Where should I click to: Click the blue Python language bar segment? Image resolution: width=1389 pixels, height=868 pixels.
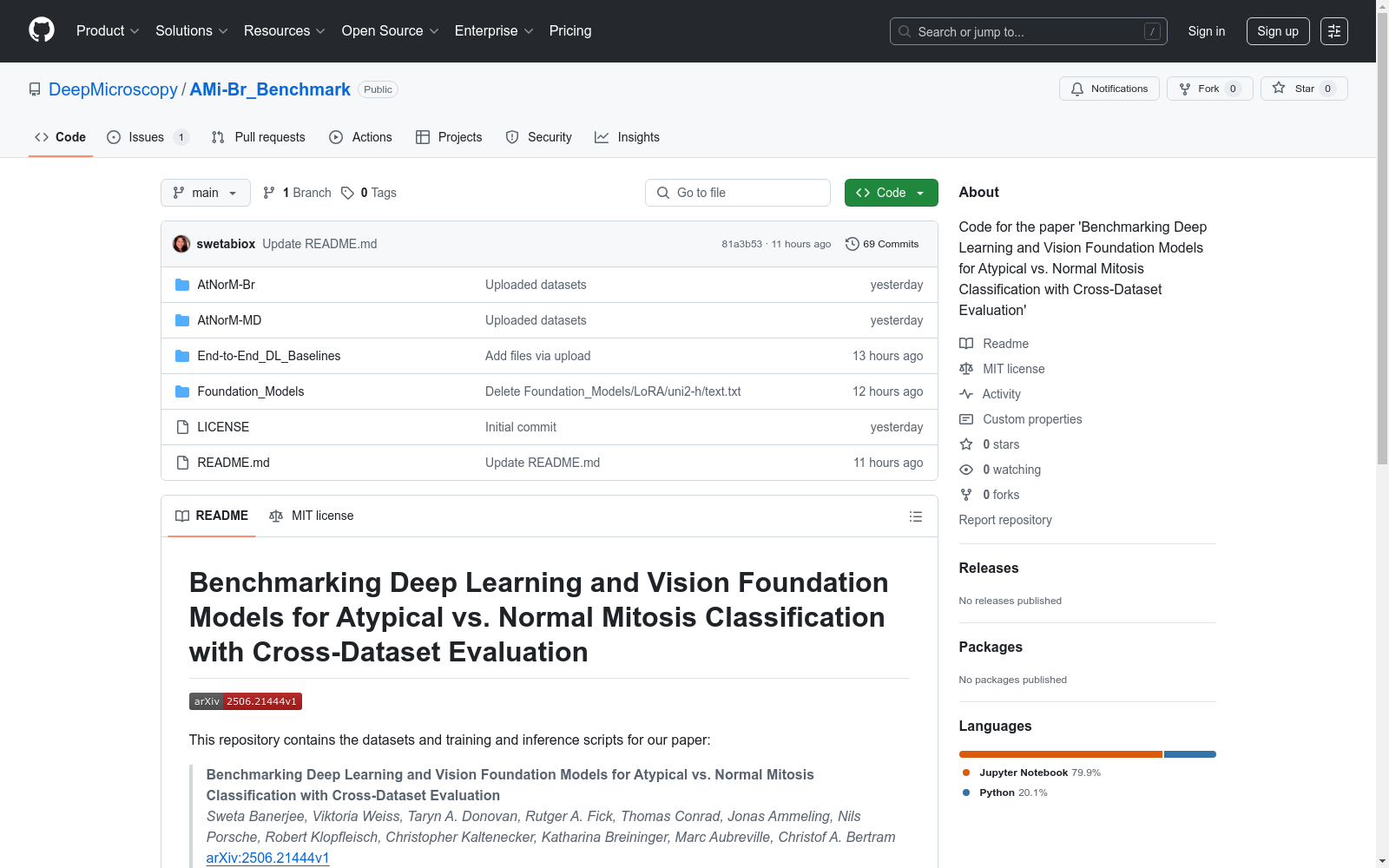pos(1190,754)
